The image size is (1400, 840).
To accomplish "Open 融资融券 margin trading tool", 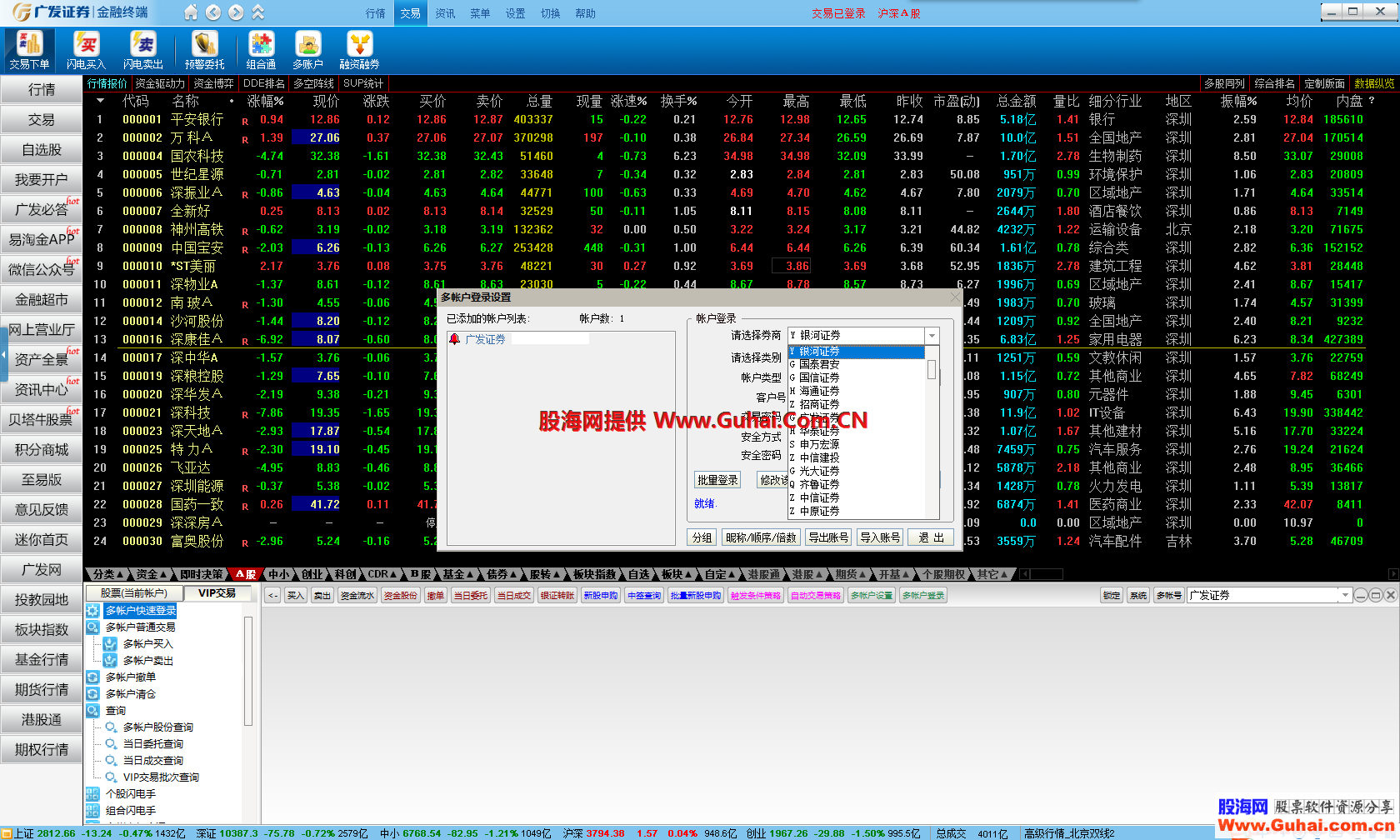I will tap(359, 50).
